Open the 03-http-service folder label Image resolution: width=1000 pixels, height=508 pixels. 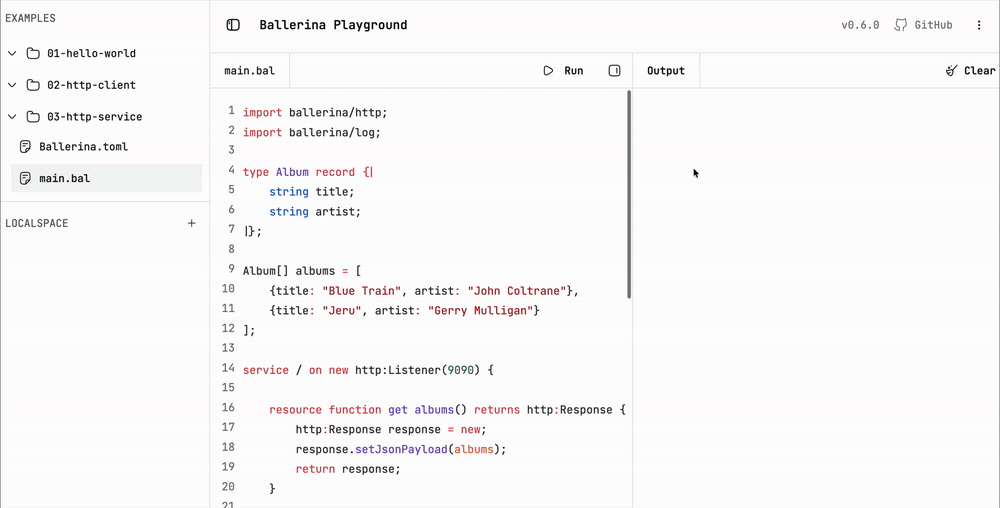[94, 117]
